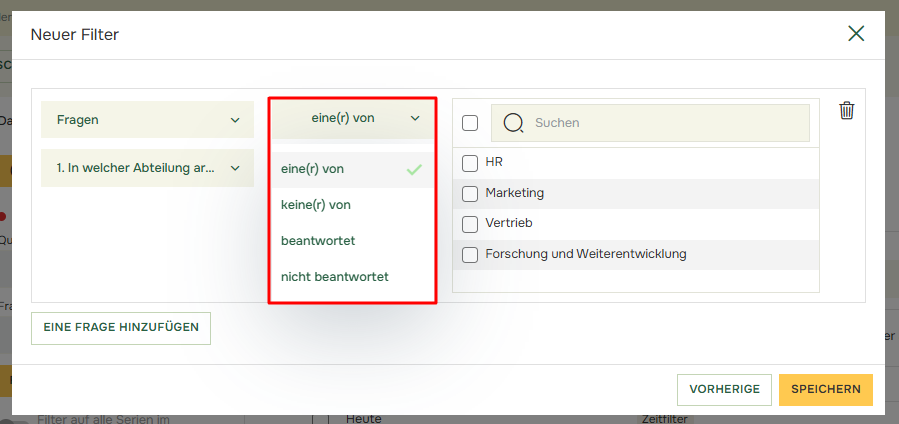Tick the Vertrieb checkbox
The height and width of the screenshot is (424, 899).
pos(470,223)
